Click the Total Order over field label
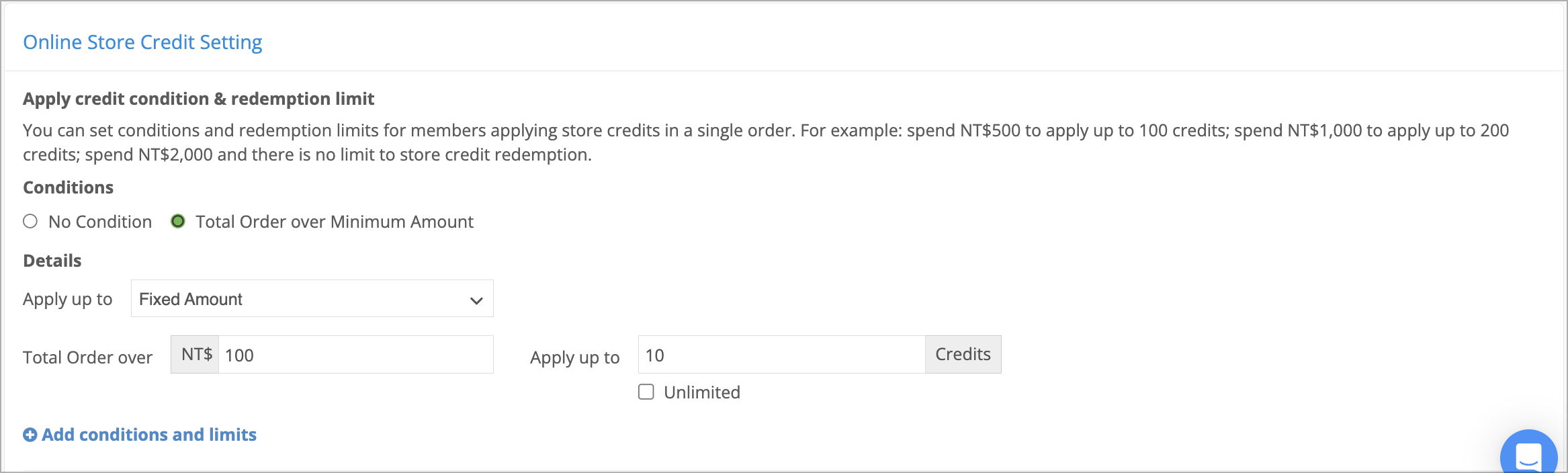Image resolution: width=1568 pixels, height=473 pixels. point(88,357)
